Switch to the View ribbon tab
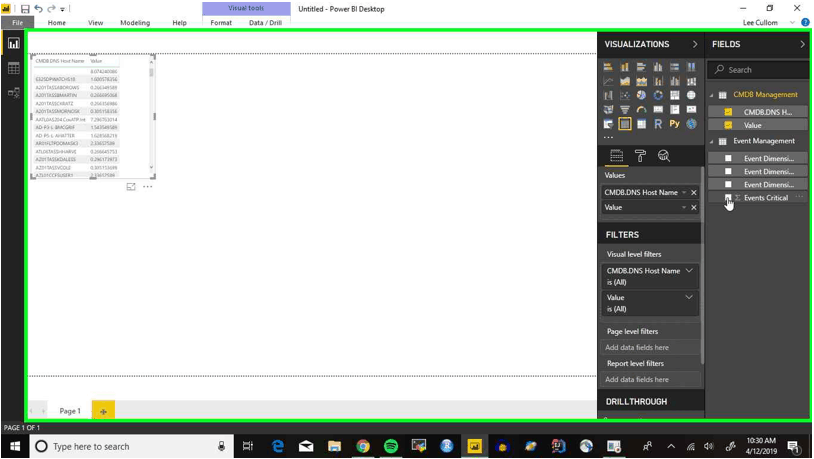The height and width of the screenshot is (459, 814). (96, 23)
